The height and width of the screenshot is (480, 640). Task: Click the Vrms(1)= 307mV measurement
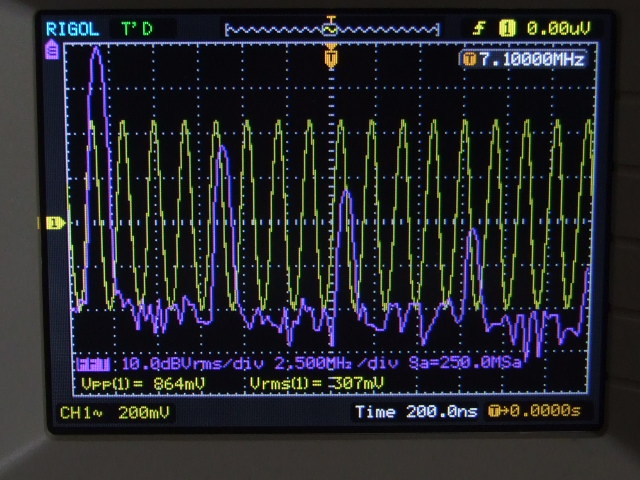click(316, 383)
